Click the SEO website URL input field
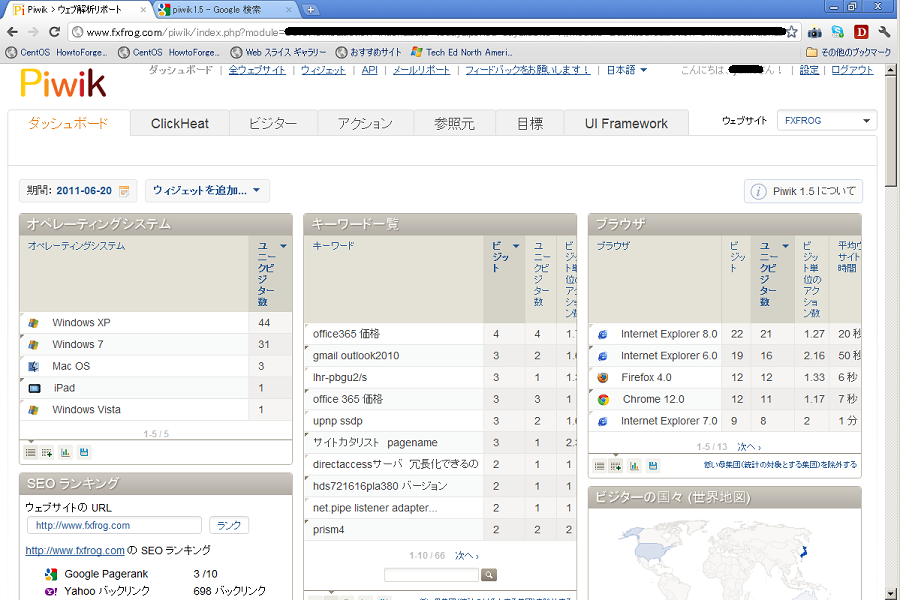This screenshot has width=900, height=600. 116,525
